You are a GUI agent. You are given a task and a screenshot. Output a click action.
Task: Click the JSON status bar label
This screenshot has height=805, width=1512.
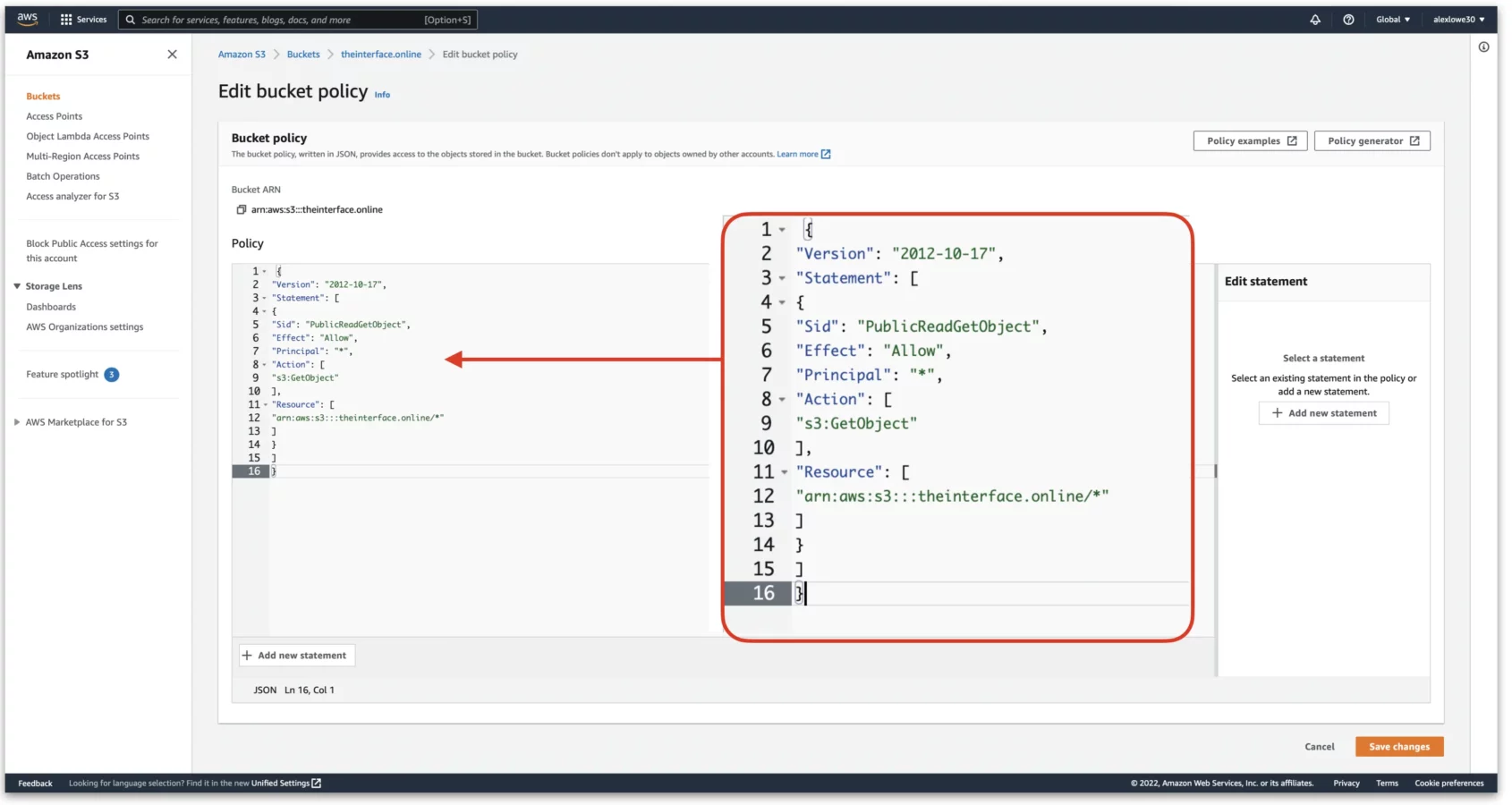point(265,691)
